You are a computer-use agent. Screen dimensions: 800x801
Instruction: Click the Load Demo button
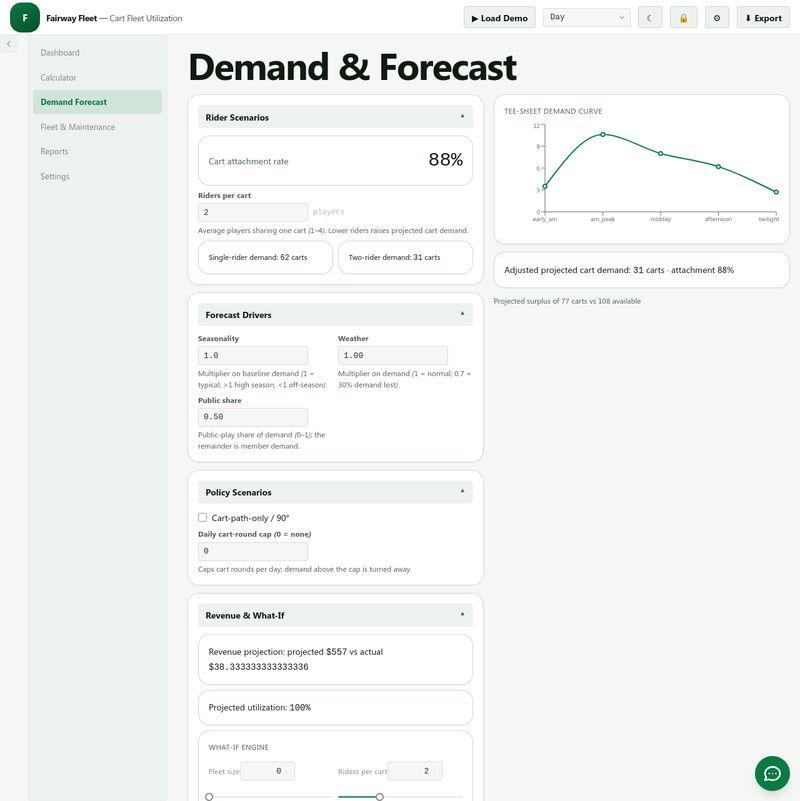(499, 18)
